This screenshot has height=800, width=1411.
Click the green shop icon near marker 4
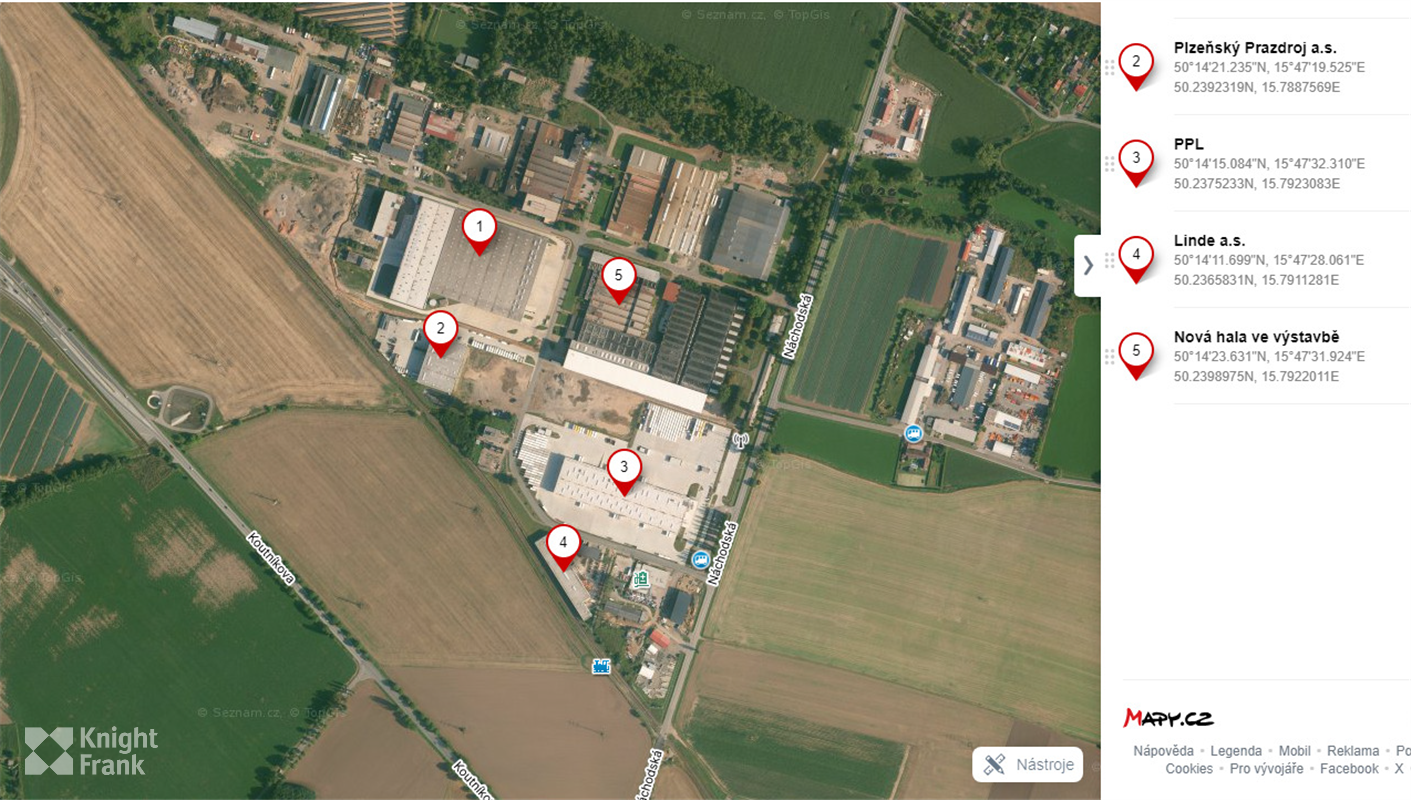tap(640, 578)
